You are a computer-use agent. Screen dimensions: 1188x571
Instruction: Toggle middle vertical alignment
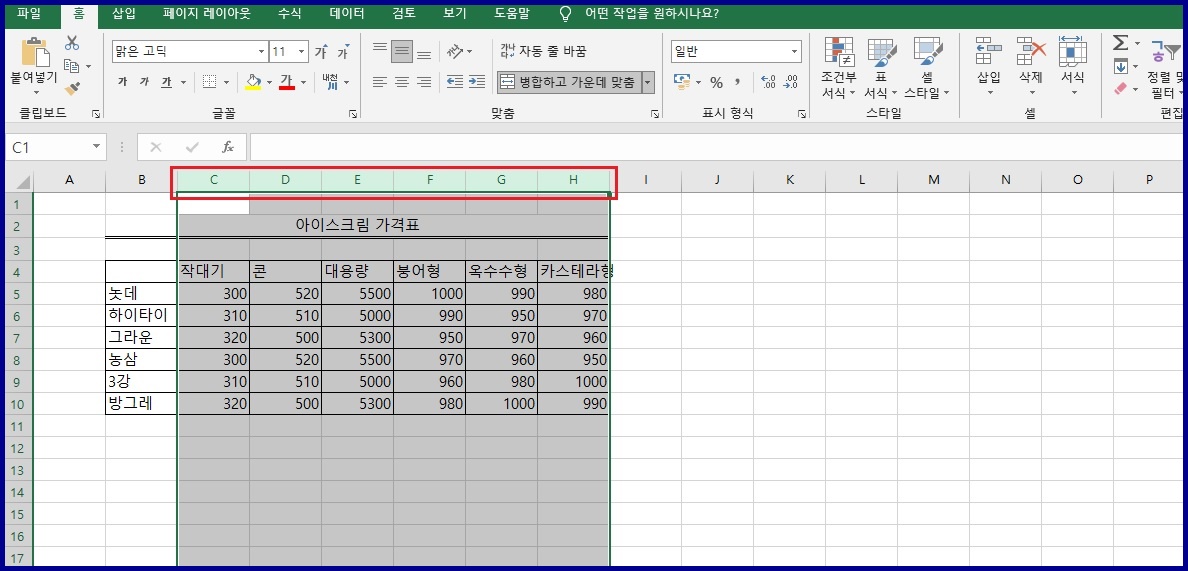tap(402, 51)
